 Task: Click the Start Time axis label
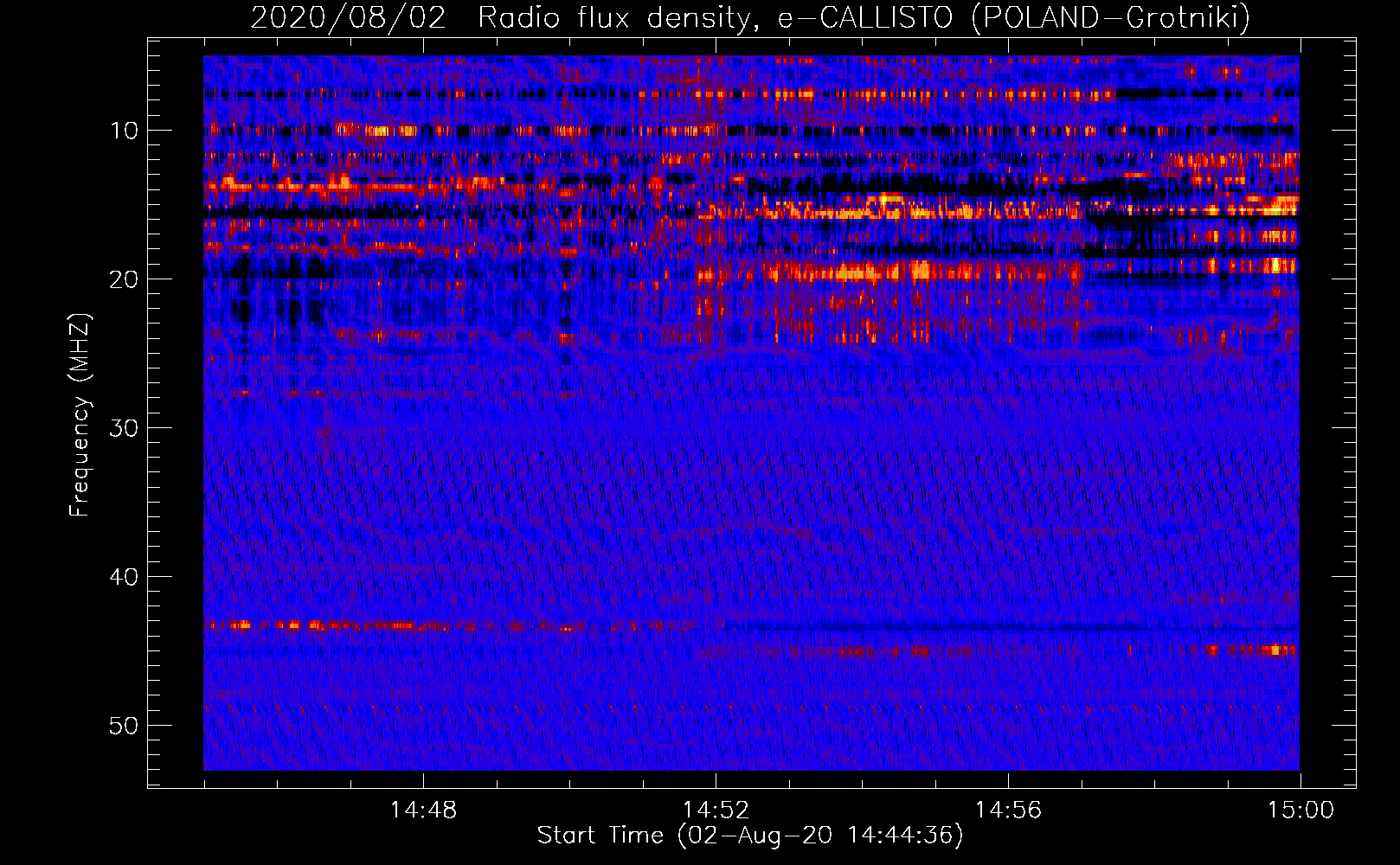750,835
